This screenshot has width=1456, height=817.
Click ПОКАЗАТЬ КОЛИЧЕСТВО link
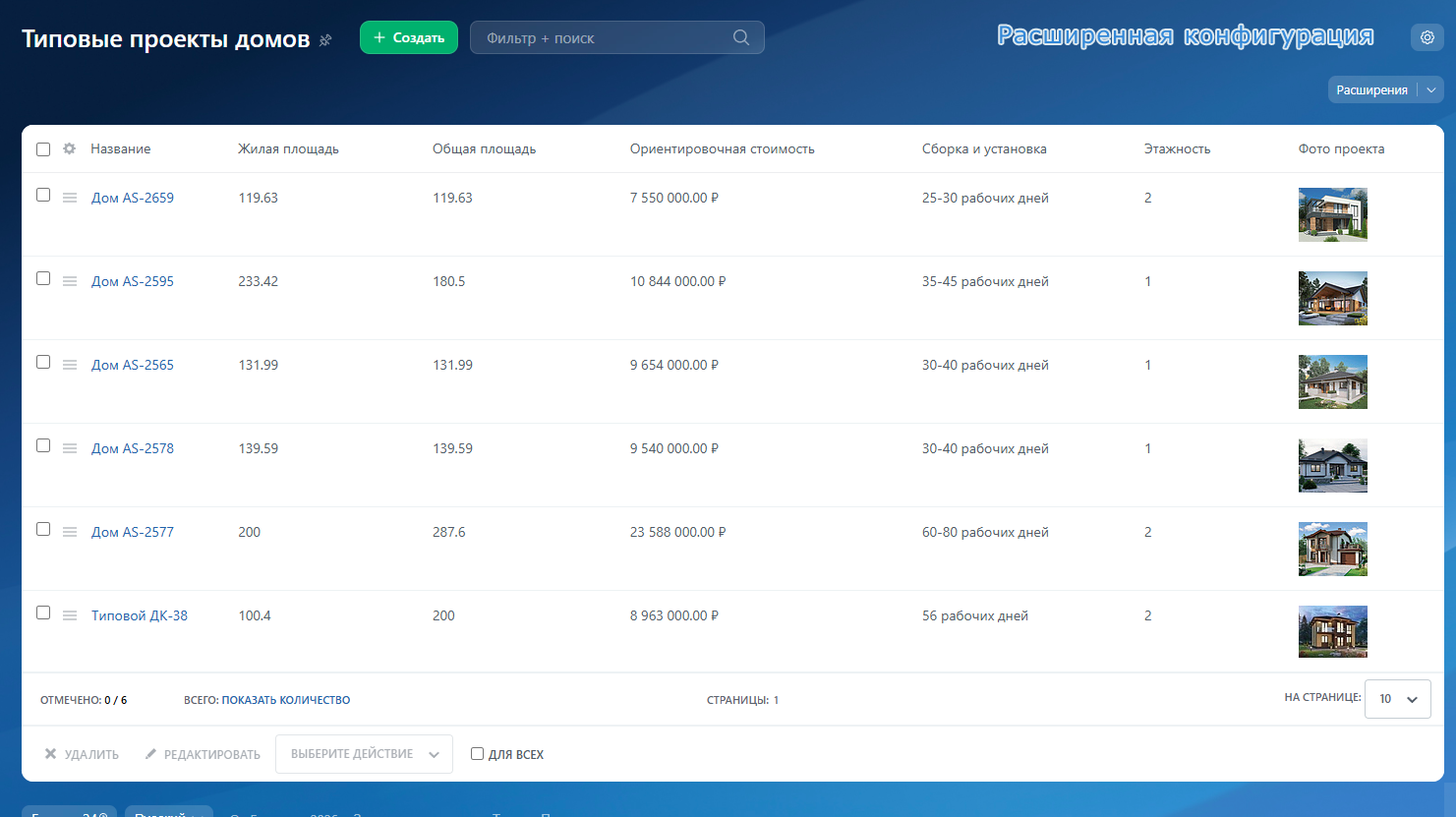[x=286, y=700]
